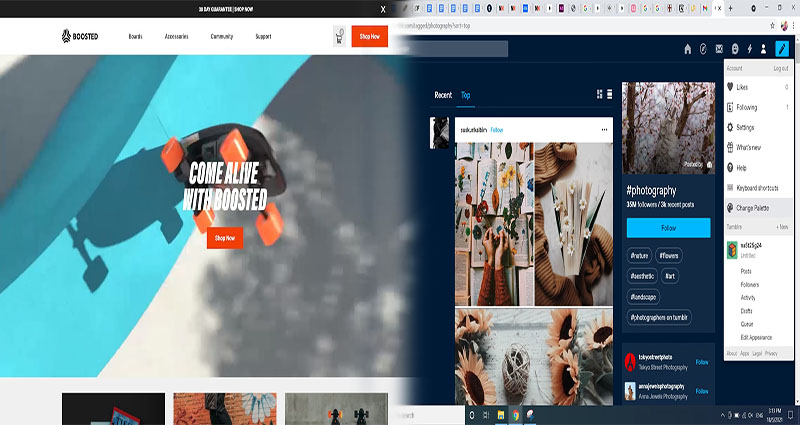Click + New blog in Tumblrs section
The height and width of the screenshot is (425, 800).
coord(782,227)
